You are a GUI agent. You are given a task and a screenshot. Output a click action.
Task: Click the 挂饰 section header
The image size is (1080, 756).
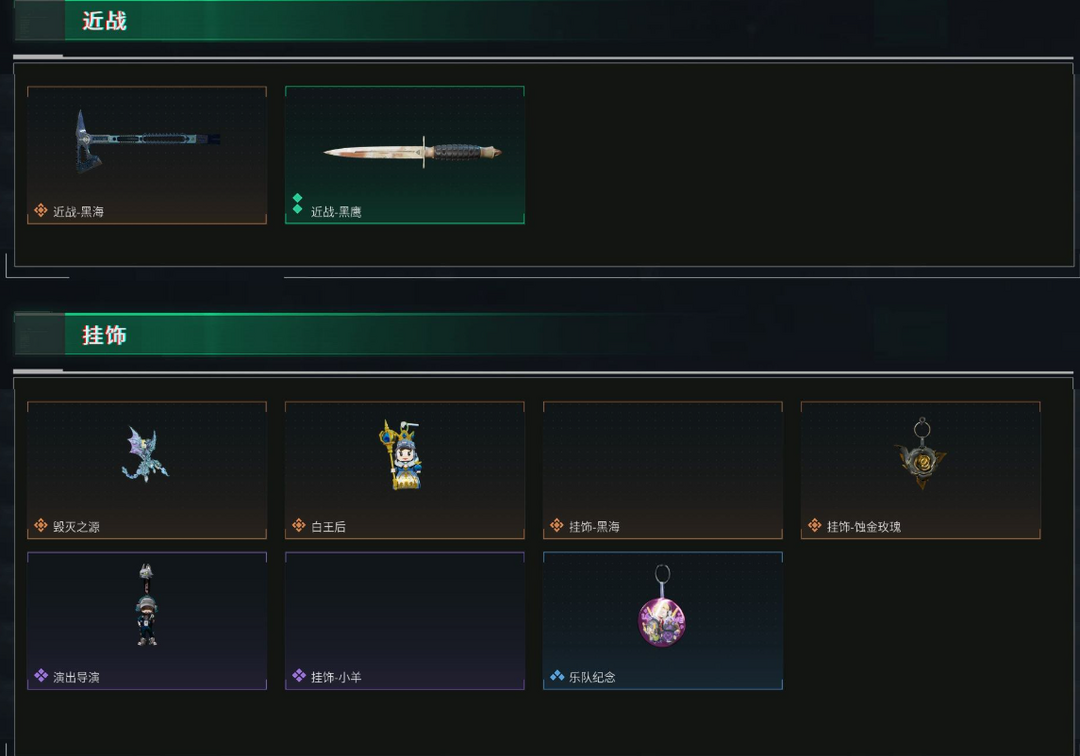pyautogui.click(x=105, y=335)
